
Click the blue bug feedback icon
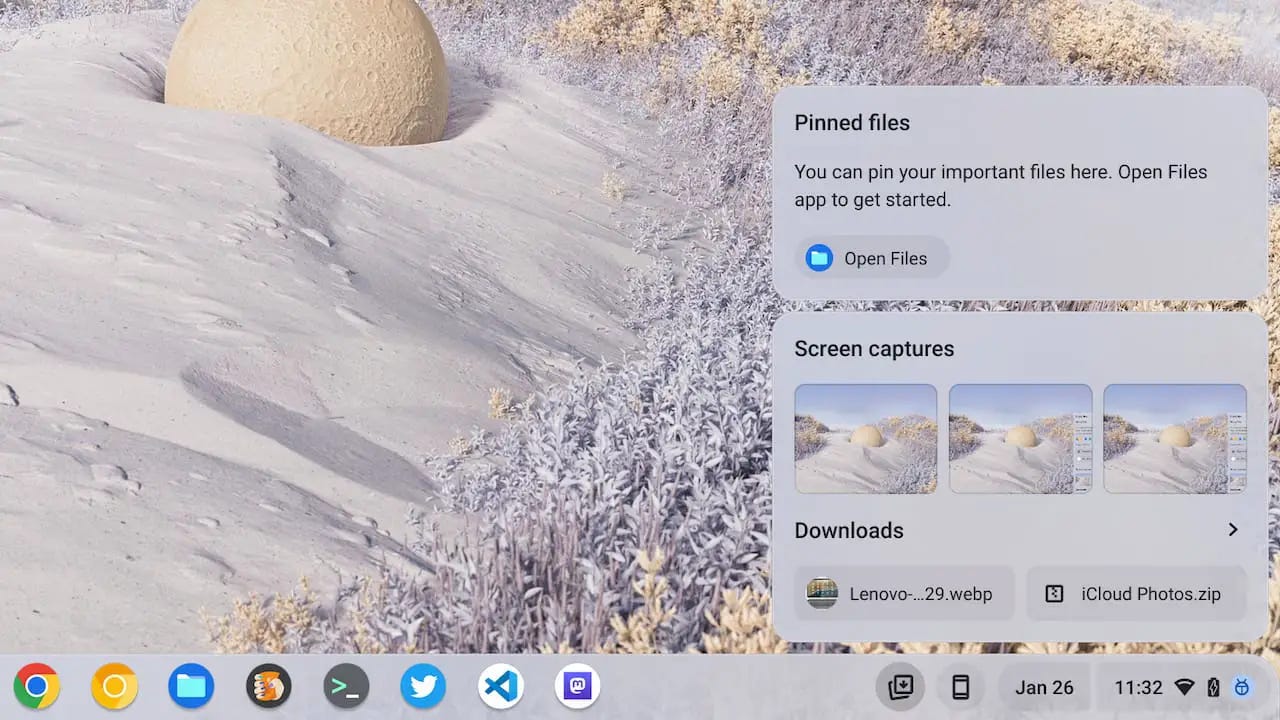(1242, 687)
